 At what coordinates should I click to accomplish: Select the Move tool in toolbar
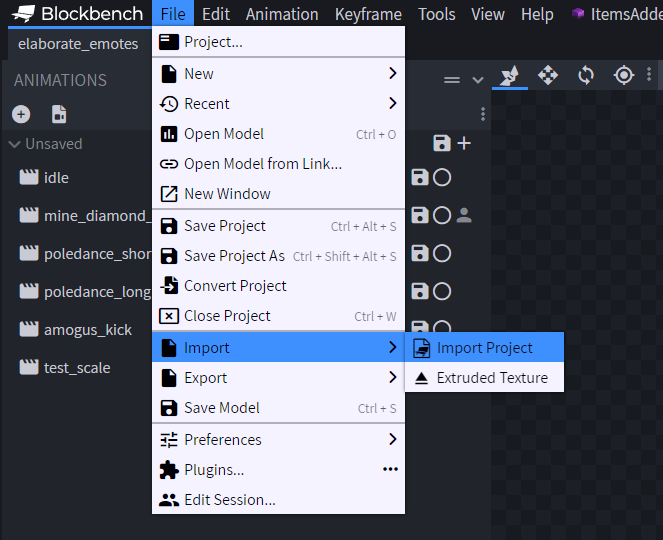click(x=548, y=76)
